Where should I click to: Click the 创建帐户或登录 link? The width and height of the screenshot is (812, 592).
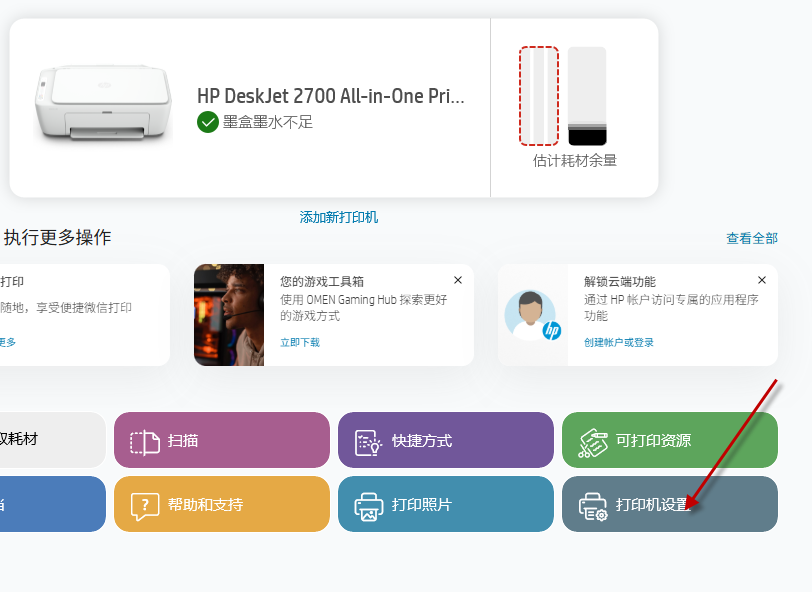618,342
